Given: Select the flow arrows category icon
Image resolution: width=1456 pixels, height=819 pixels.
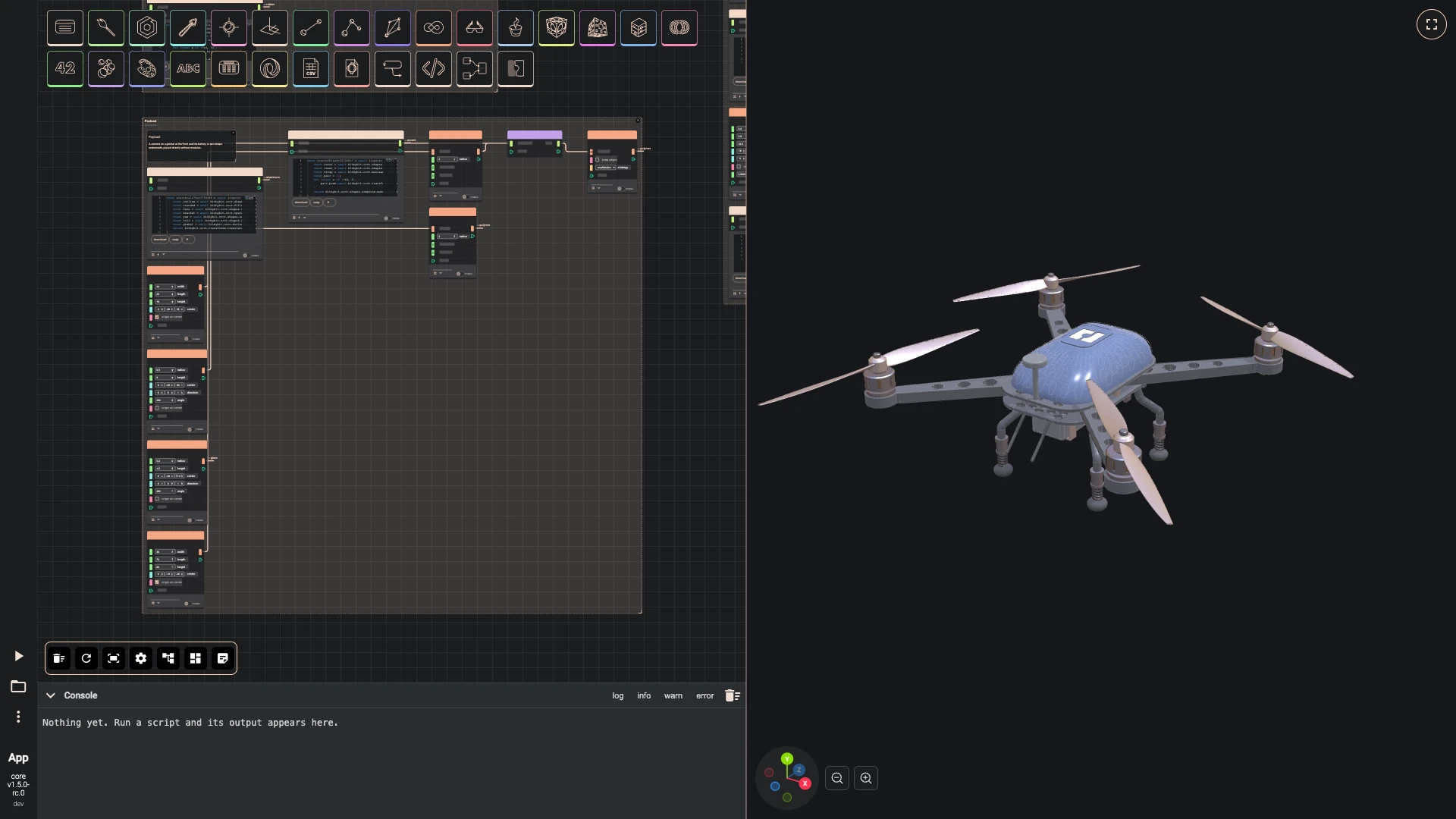Looking at the screenshot, I should (x=393, y=69).
